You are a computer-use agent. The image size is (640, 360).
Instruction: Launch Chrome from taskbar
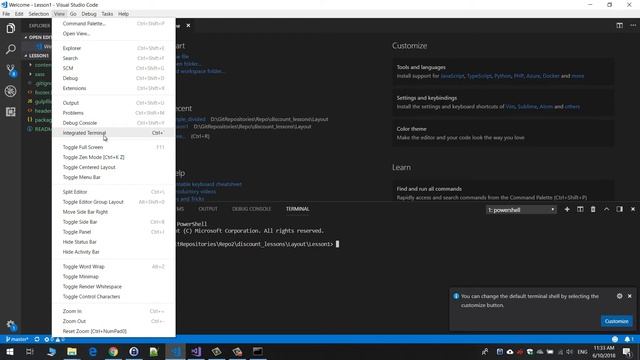(x=113, y=352)
